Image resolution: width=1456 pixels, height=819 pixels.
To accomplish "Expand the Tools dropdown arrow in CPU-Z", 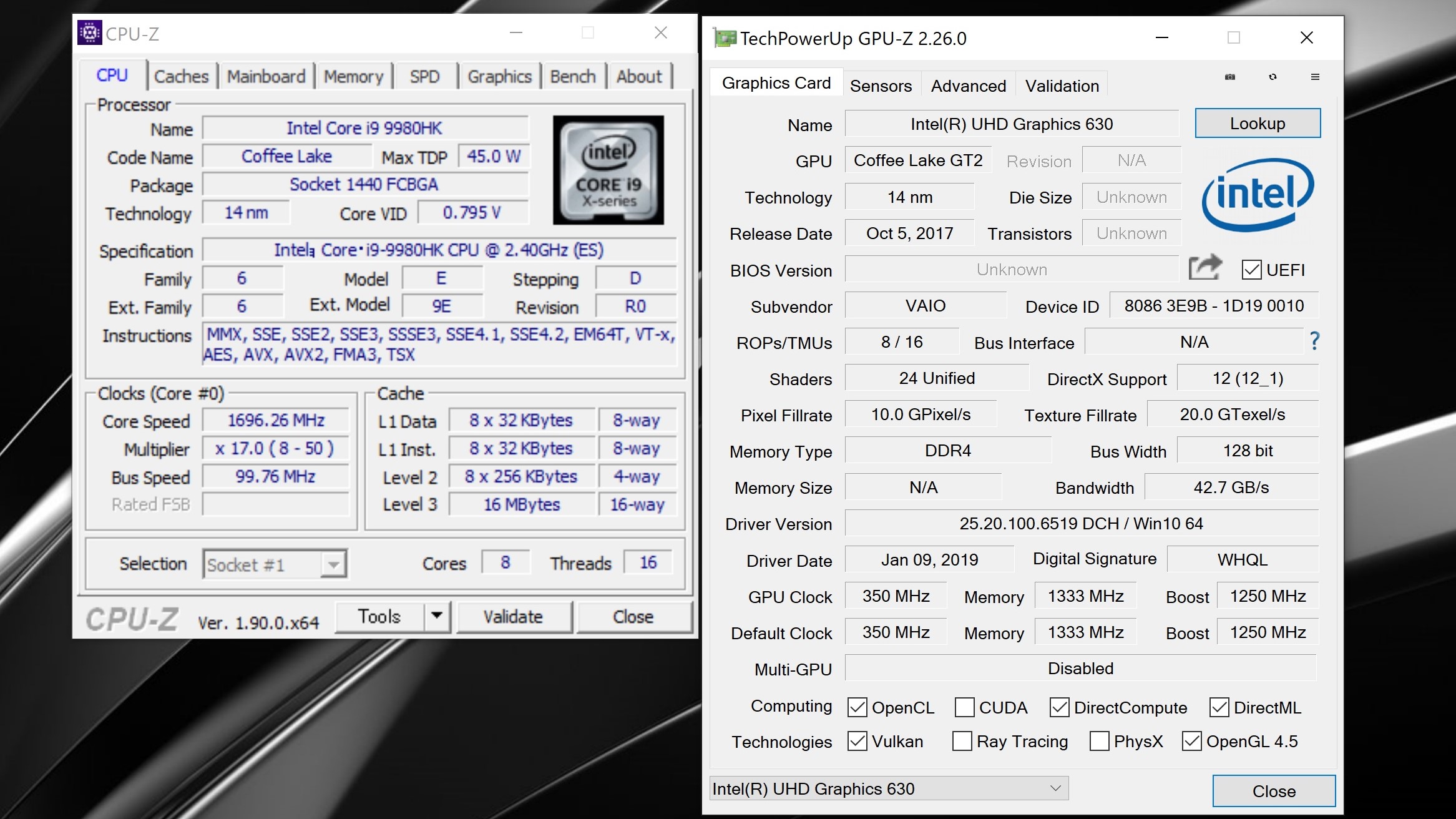I will 437,616.
